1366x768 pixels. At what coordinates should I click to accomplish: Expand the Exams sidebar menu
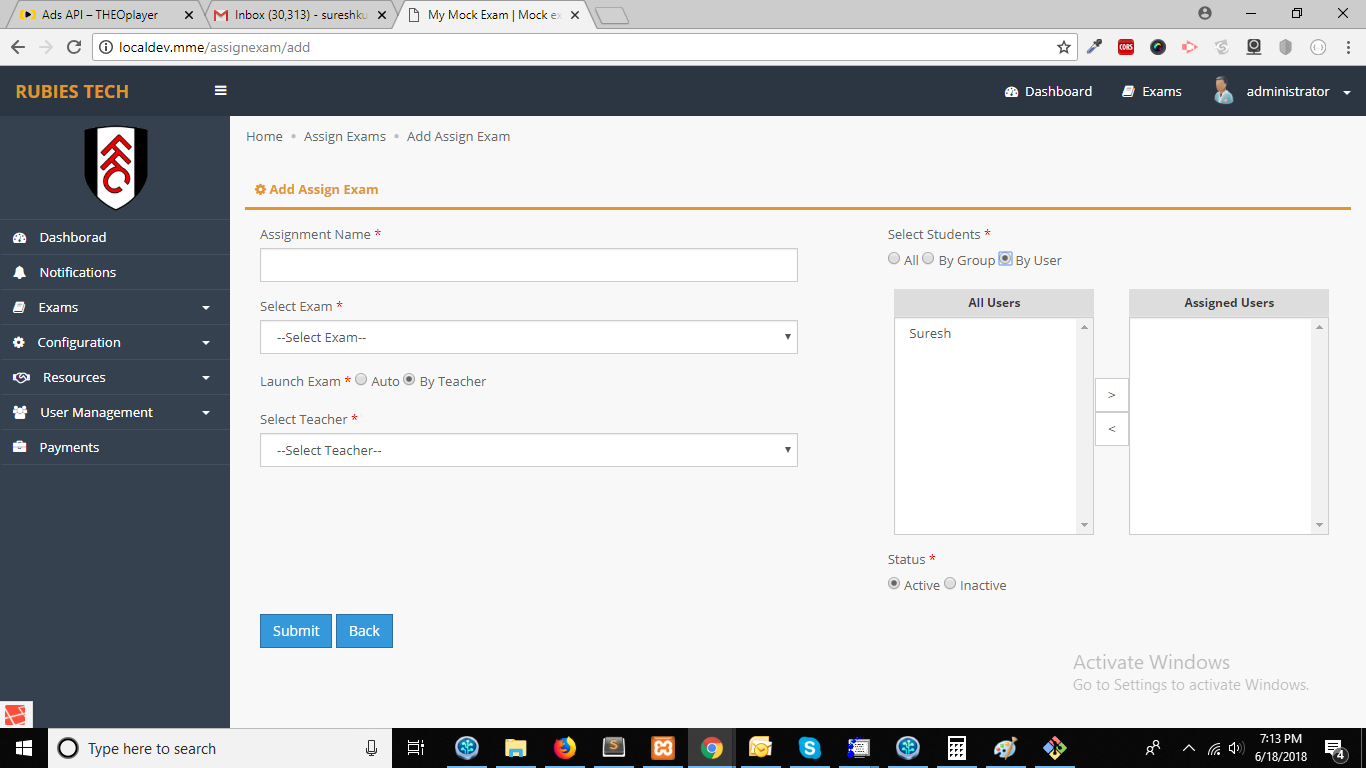tap(115, 307)
